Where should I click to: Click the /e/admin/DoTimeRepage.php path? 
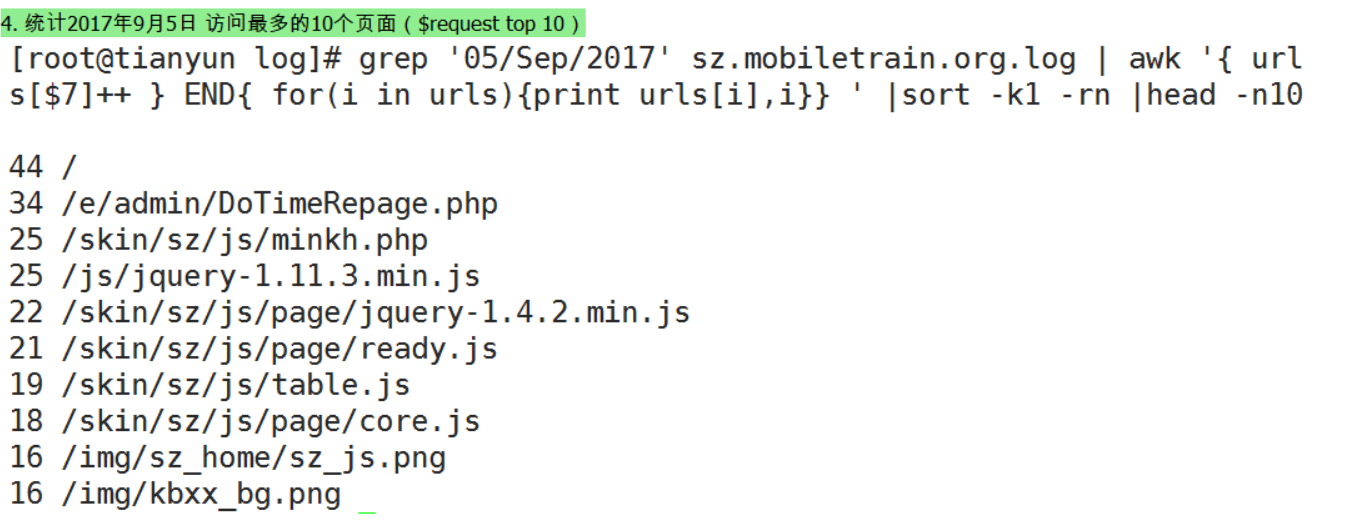[x=280, y=204]
